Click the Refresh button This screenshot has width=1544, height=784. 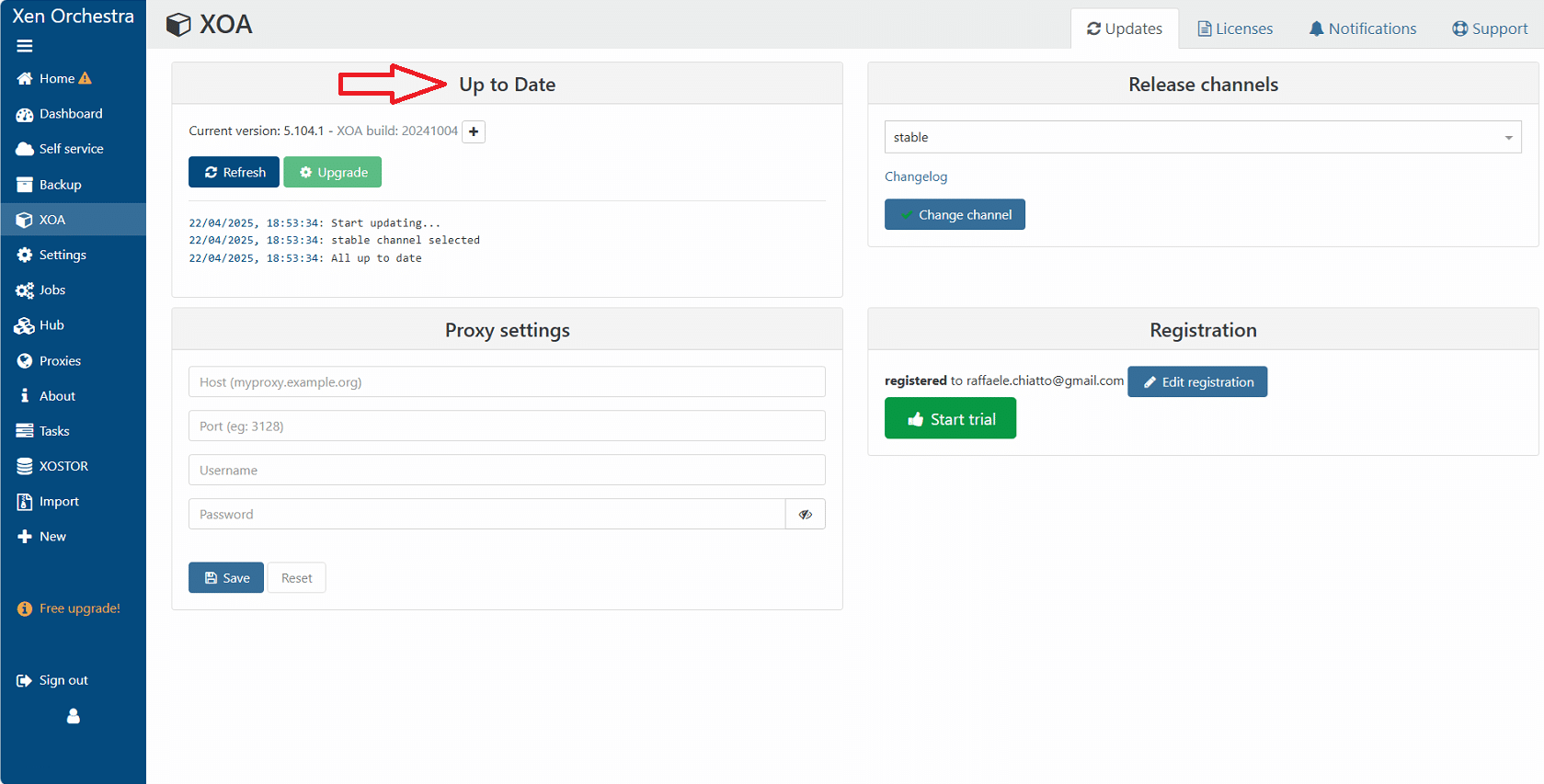point(234,172)
